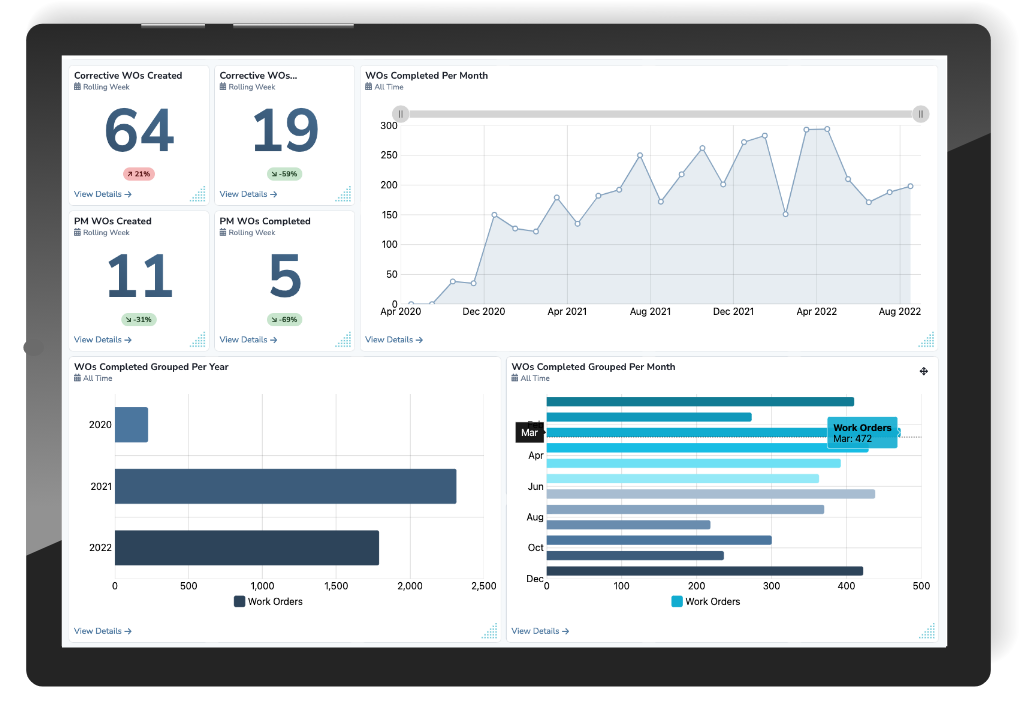Click resize grip icon on WOs Completed Per Month chart

coord(926,339)
